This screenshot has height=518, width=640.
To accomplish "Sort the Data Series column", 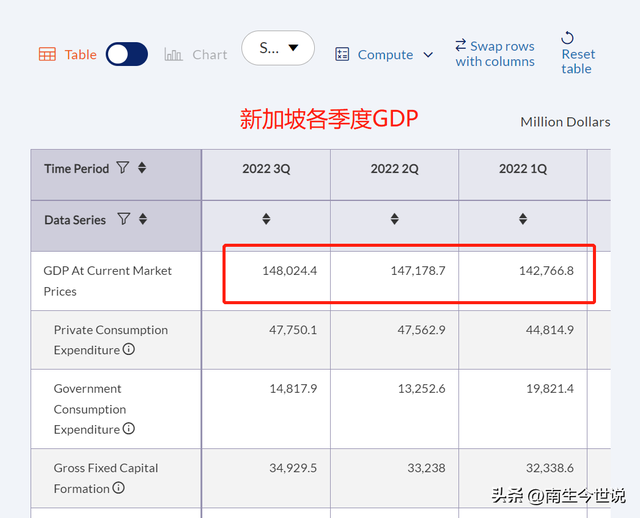I will pyautogui.click(x=143, y=219).
